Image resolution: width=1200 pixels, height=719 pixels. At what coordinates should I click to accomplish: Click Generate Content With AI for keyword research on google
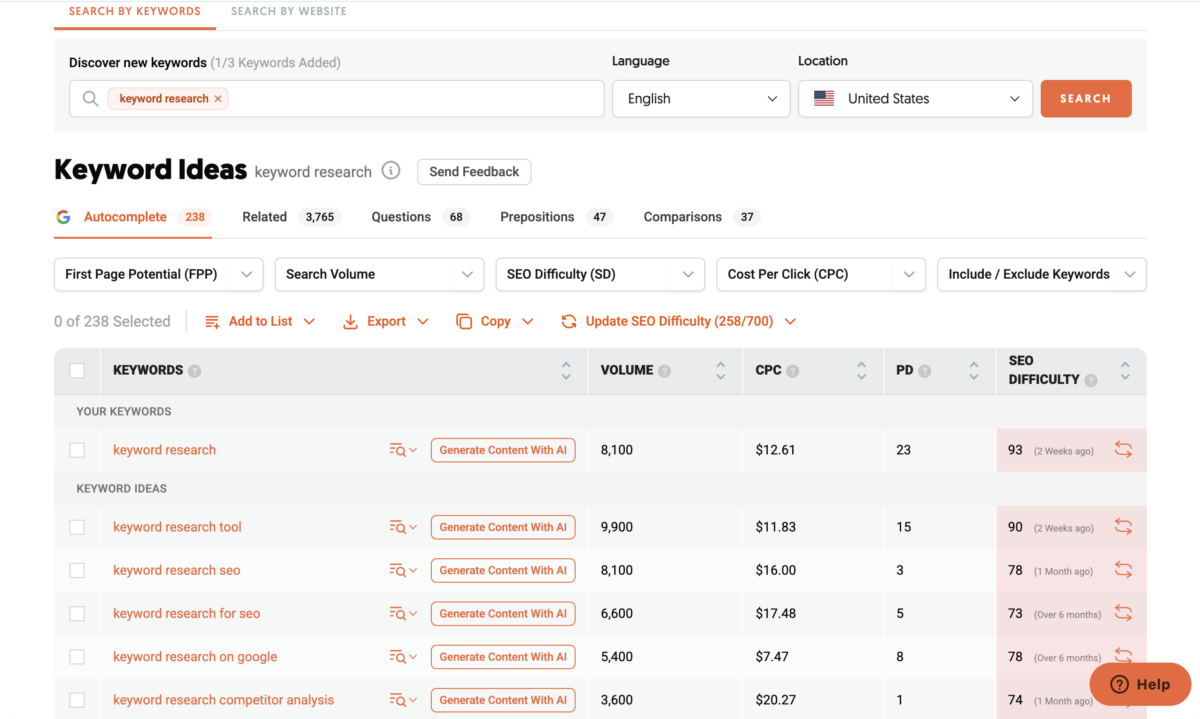[503, 657]
